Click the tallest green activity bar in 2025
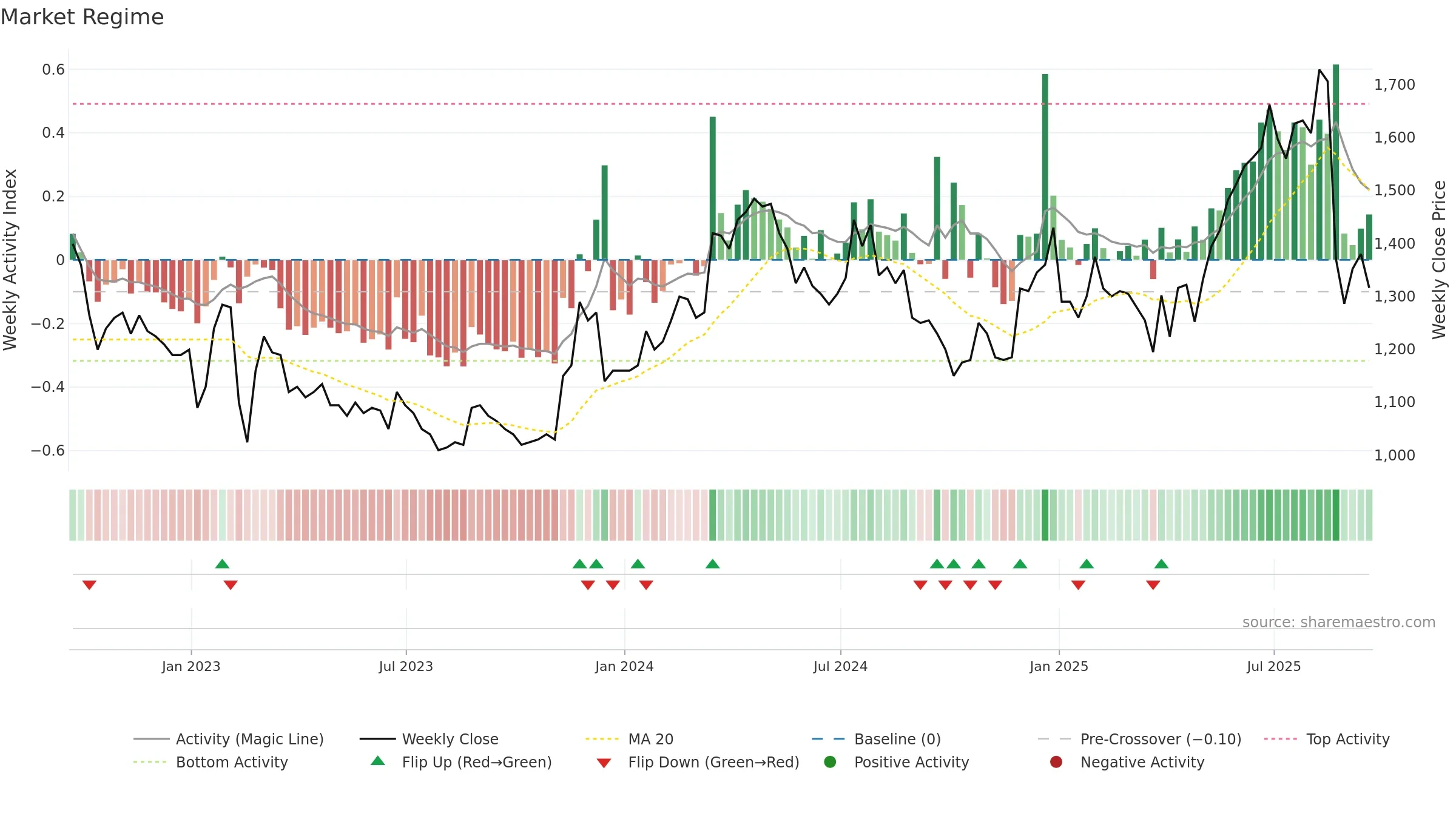Image resolution: width=1456 pixels, height=819 pixels. click(x=1336, y=162)
